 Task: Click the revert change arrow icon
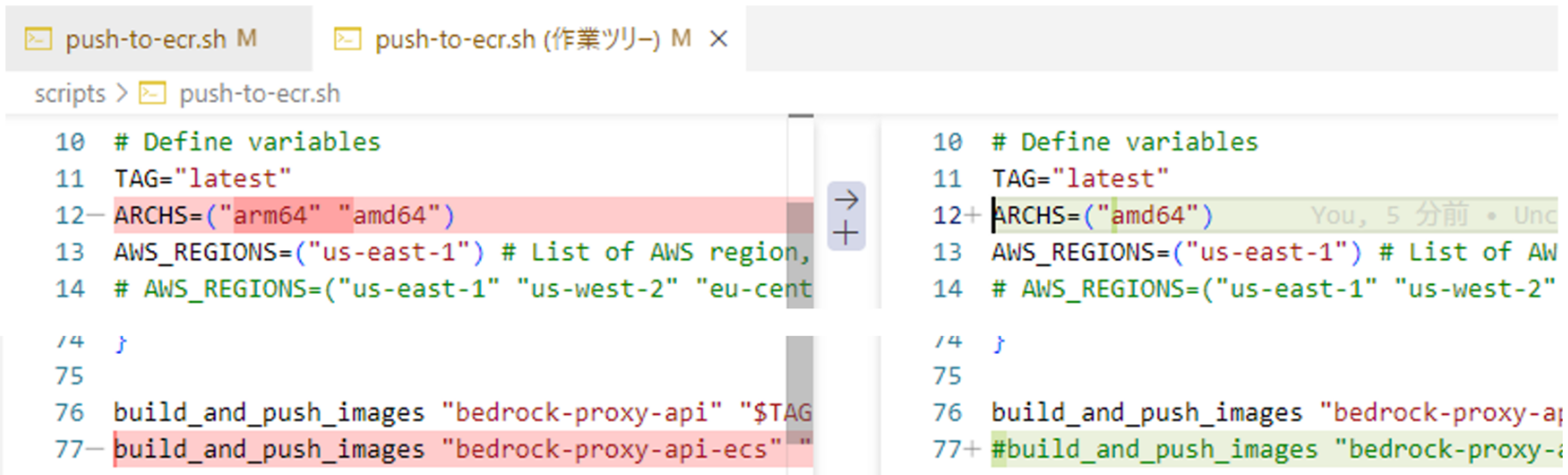tap(846, 200)
